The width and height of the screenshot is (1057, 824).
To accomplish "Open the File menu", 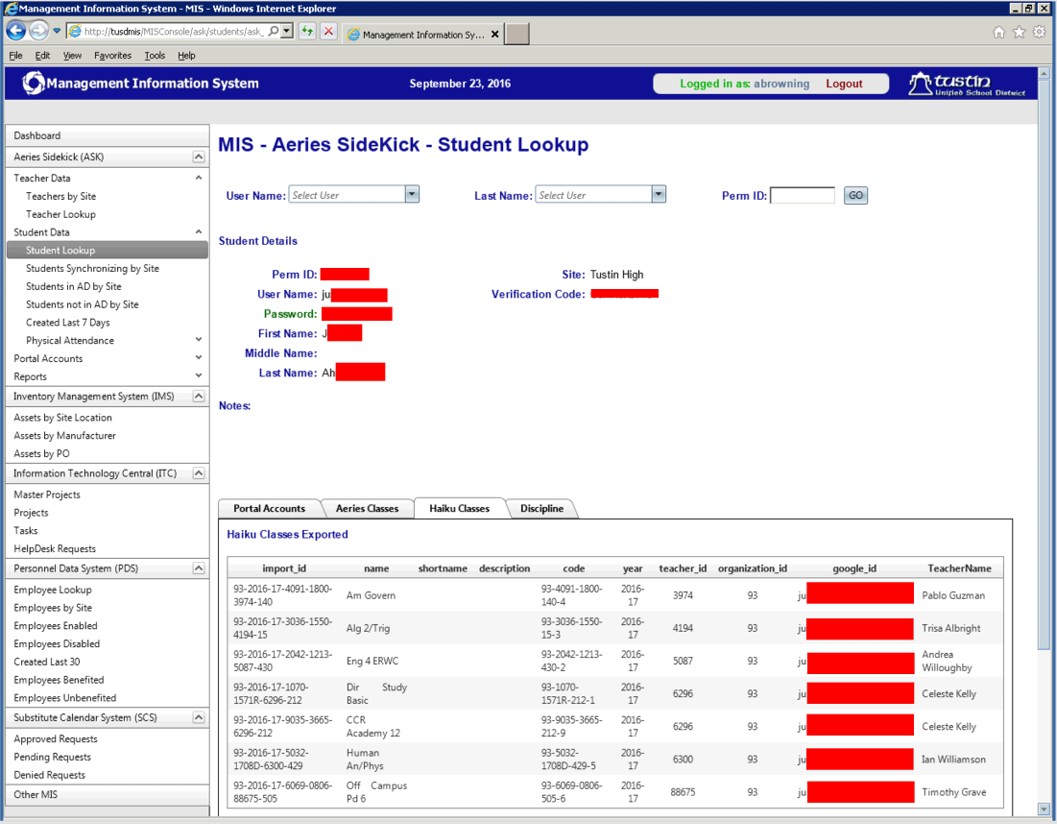I will coord(16,55).
